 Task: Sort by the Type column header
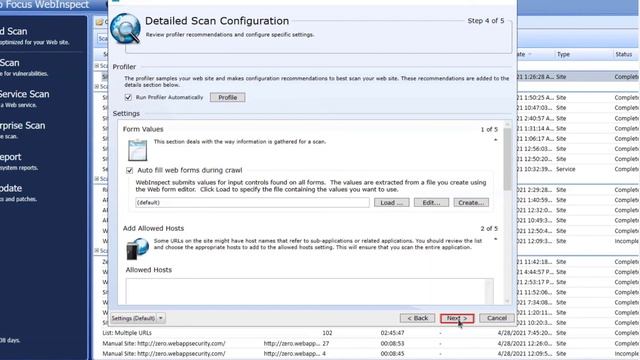click(x=563, y=54)
